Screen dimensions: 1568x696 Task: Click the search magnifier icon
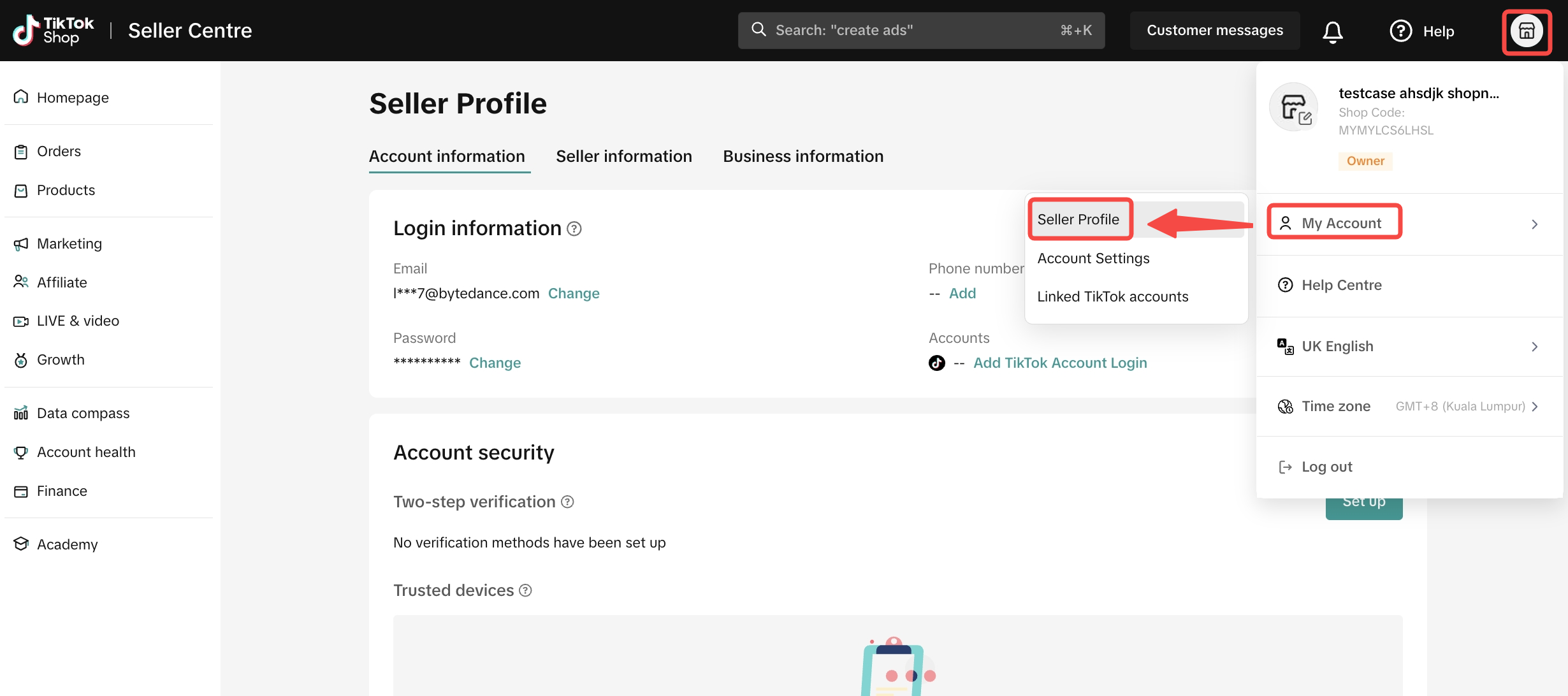point(759,29)
